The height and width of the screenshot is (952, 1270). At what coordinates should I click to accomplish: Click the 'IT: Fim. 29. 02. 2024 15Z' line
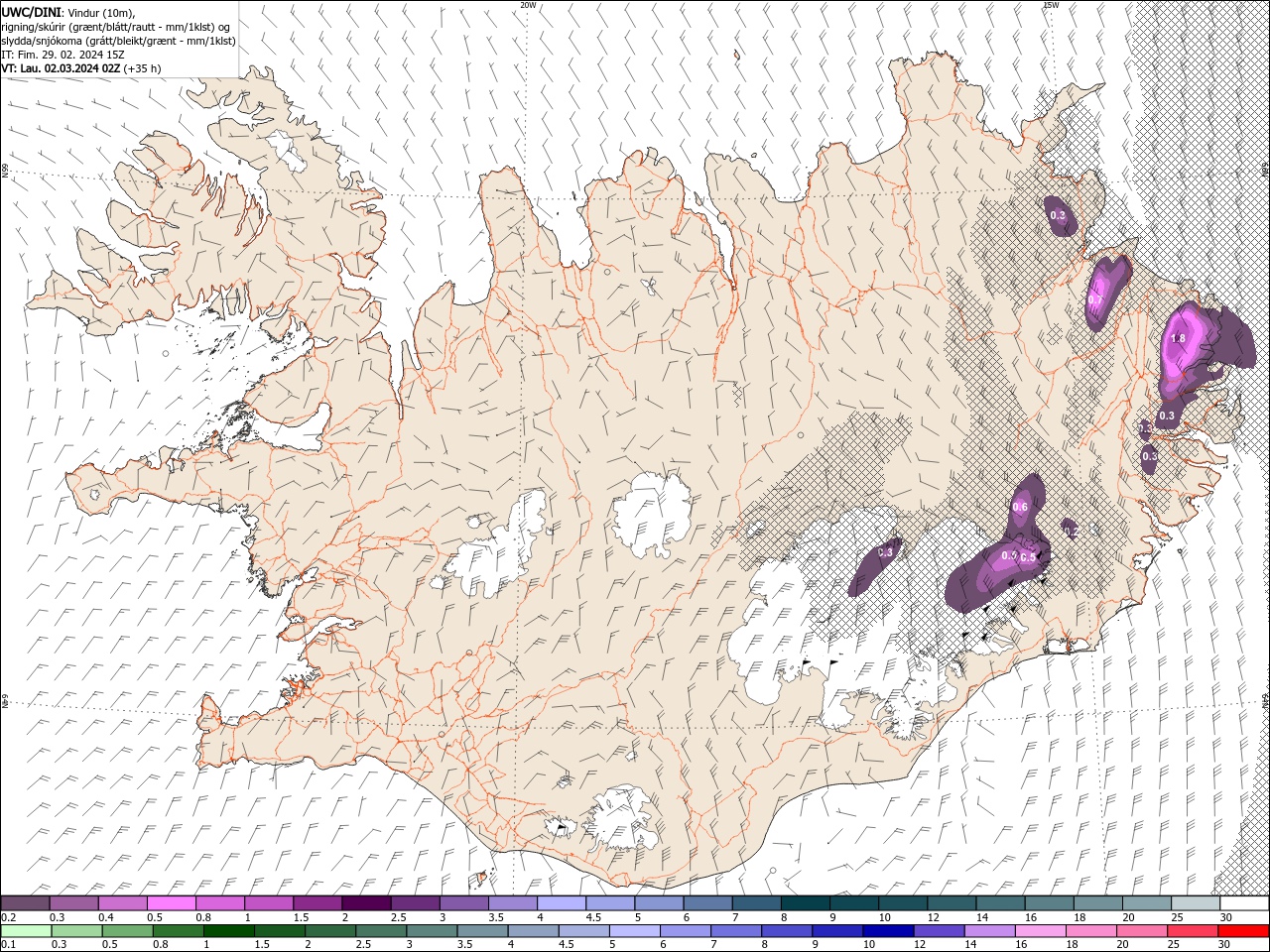click(63, 55)
